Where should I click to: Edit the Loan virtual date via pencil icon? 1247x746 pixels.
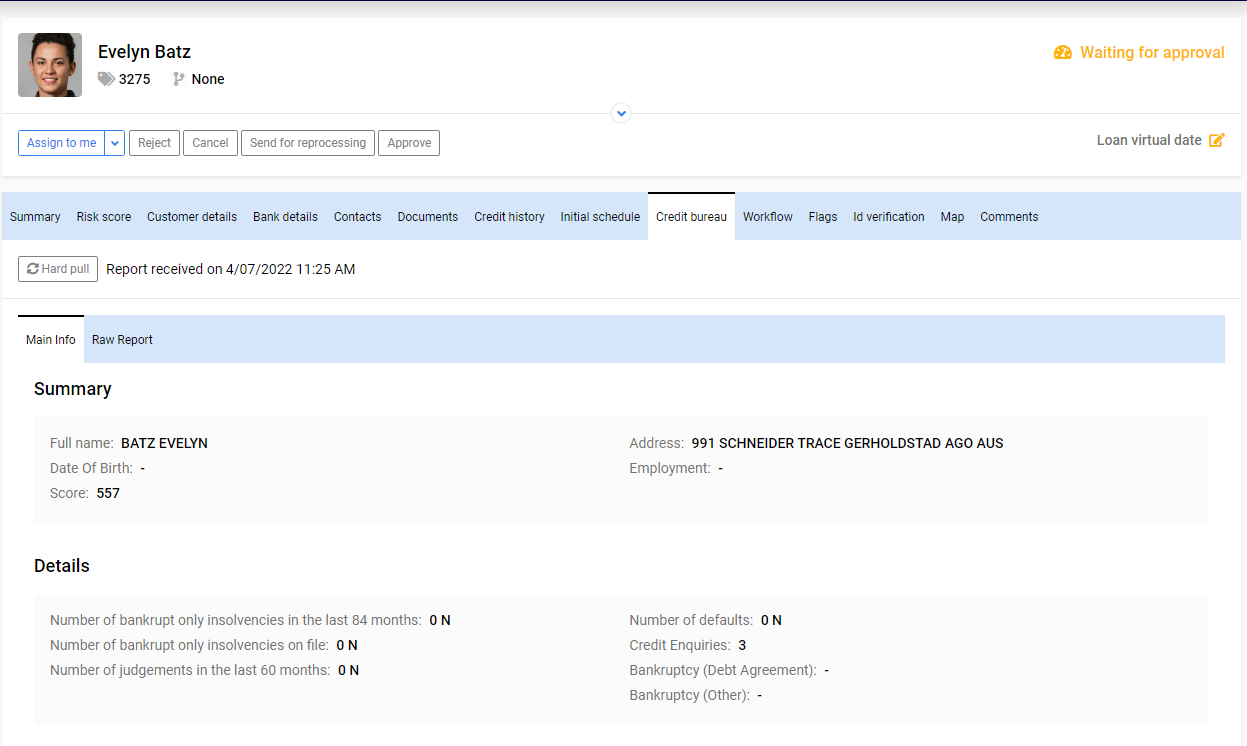coord(1217,140)
